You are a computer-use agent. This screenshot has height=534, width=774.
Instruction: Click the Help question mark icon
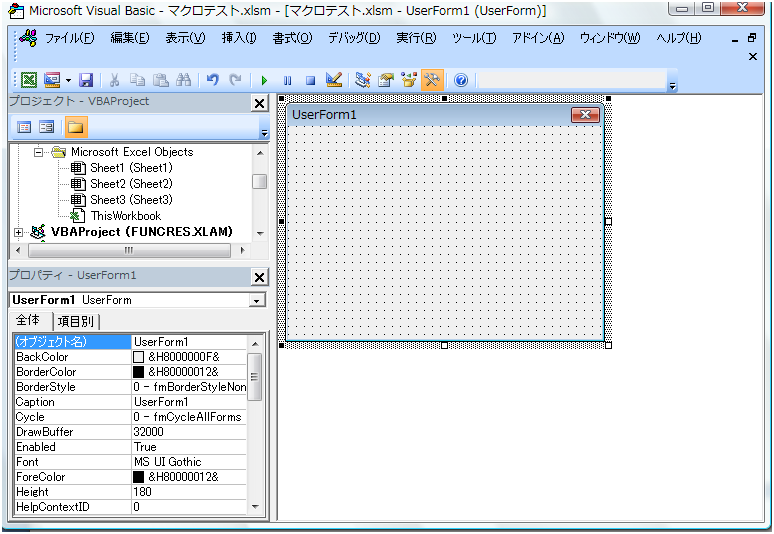(x=461, y=80)
